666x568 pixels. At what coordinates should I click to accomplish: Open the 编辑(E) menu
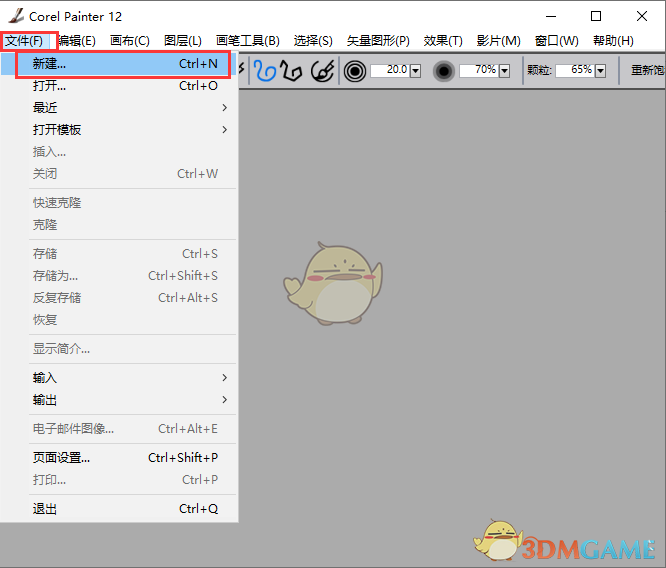tap(76, 41)
